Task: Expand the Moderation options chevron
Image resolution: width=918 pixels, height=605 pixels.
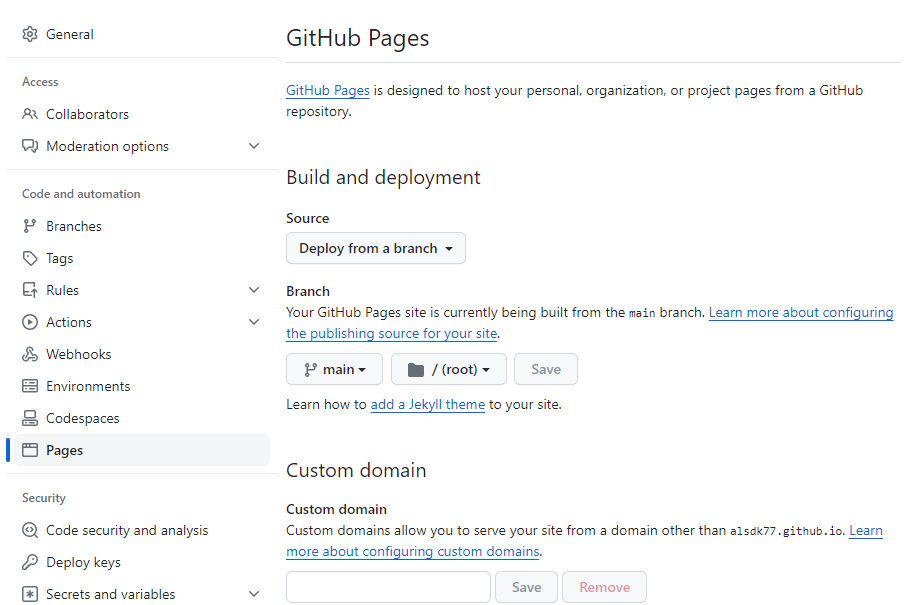Action: (254, 146)
